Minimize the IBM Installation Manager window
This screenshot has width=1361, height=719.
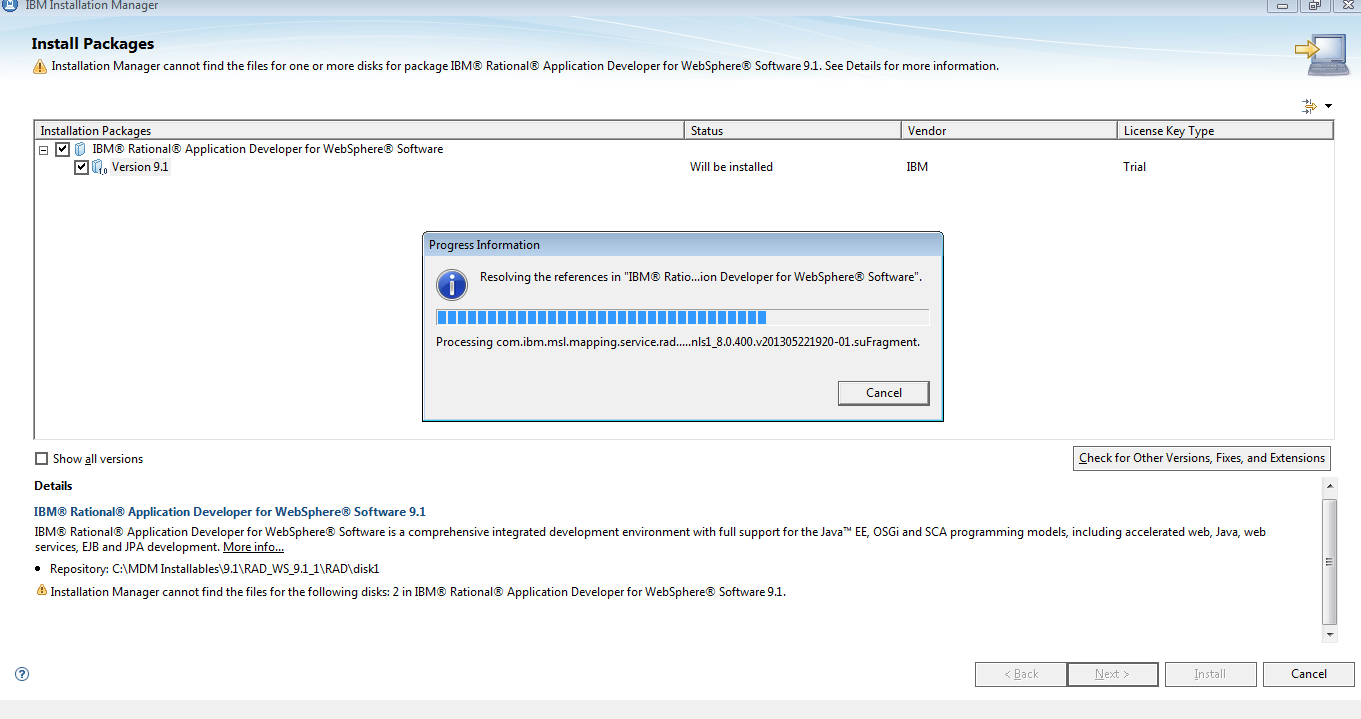[1284, 5]
